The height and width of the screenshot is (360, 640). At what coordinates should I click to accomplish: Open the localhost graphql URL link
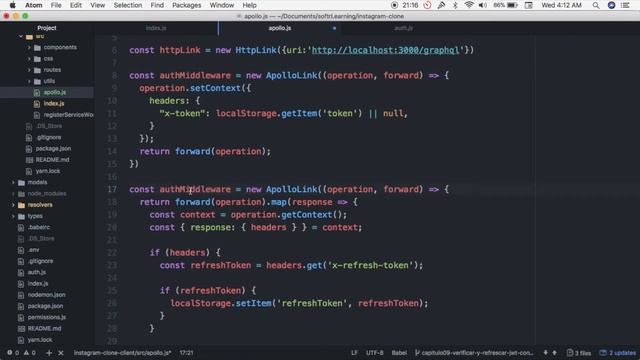(385, 50)
